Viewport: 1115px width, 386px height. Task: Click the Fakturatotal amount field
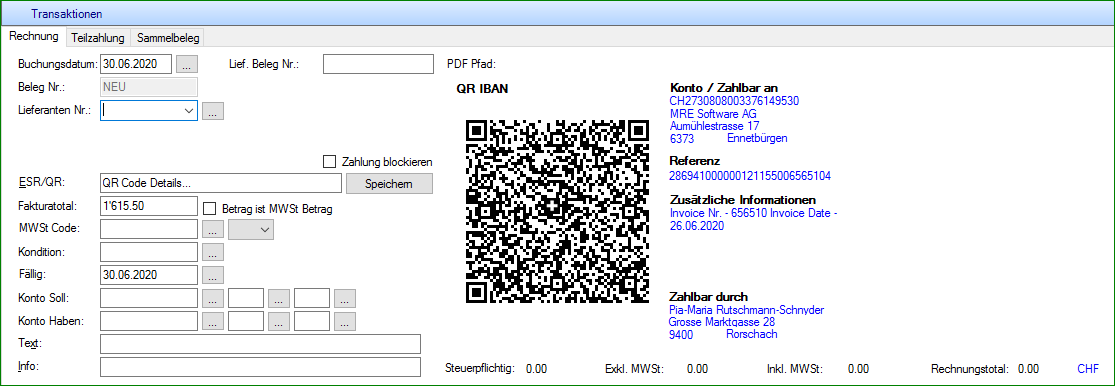(x=149, y=206)
